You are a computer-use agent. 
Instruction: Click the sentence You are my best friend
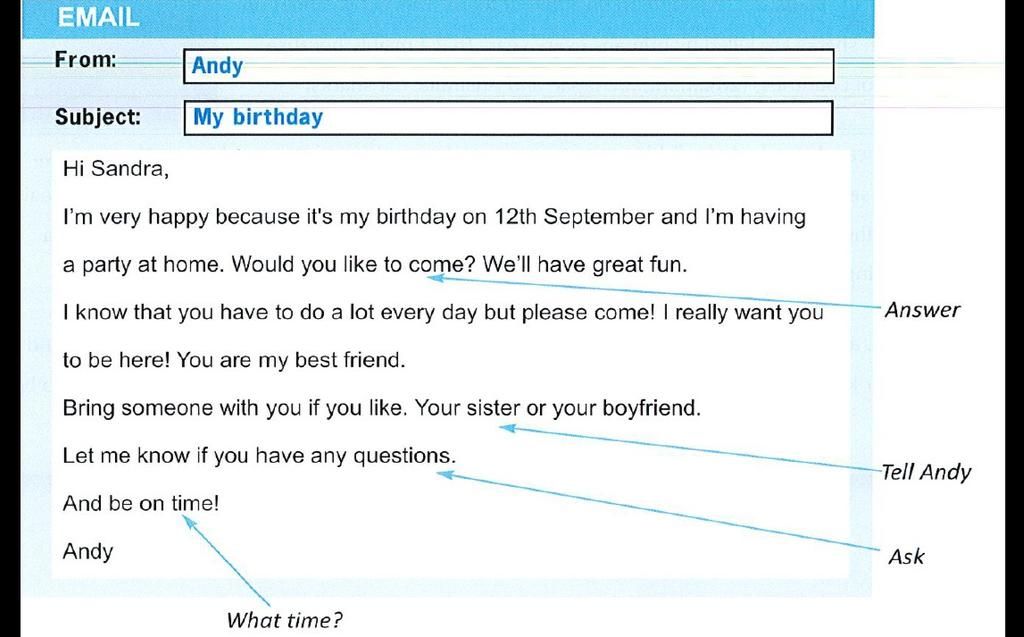pos(291,360)
